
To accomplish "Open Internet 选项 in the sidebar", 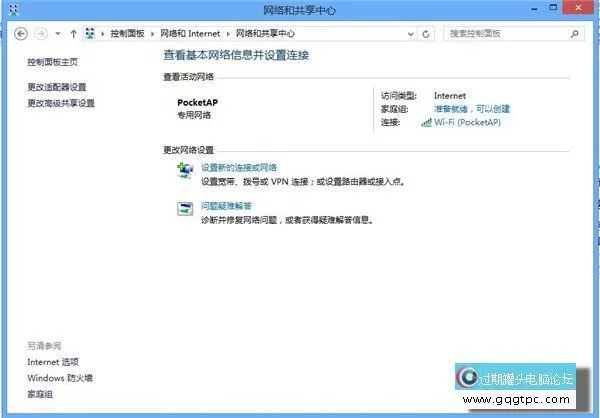I will (53, 362).
